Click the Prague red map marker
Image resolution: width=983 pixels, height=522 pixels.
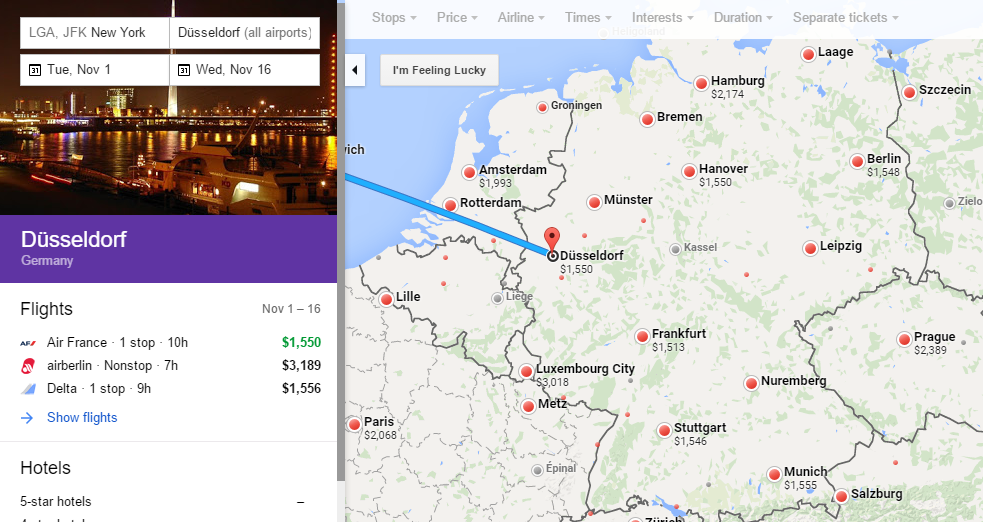tap(904, 339)
